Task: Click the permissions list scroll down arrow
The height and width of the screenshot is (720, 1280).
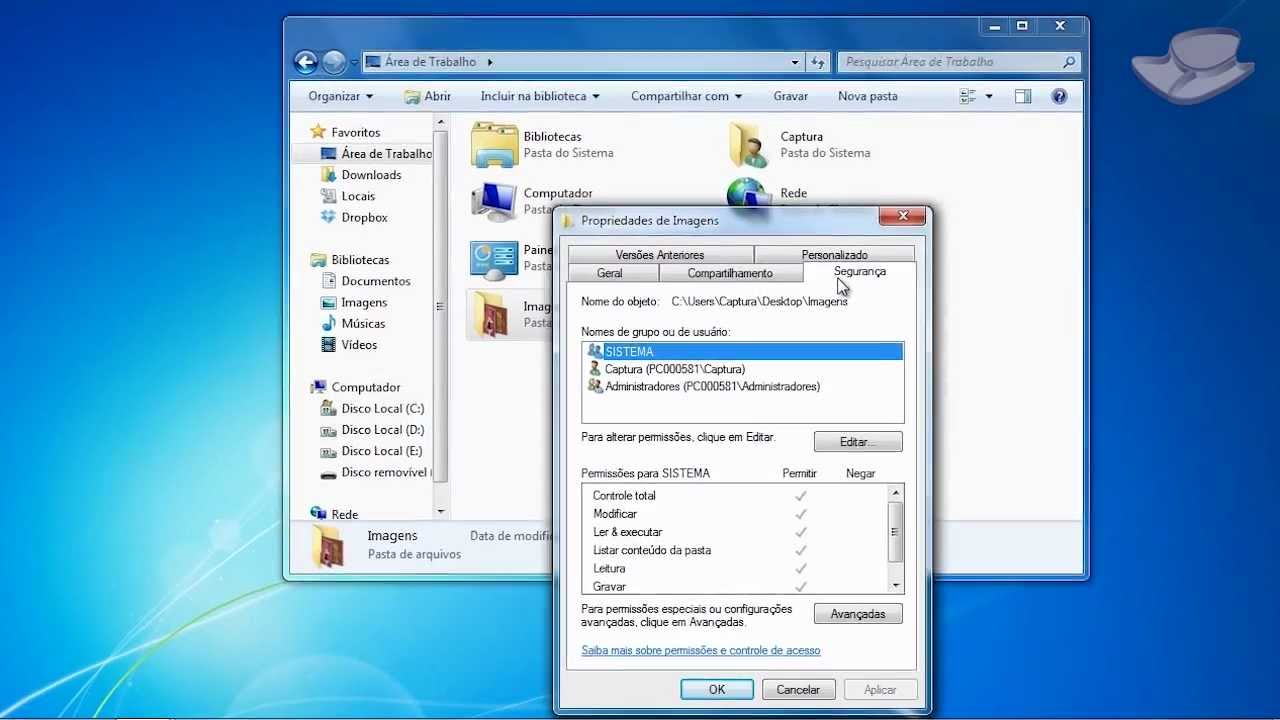Action: point(896,586)
